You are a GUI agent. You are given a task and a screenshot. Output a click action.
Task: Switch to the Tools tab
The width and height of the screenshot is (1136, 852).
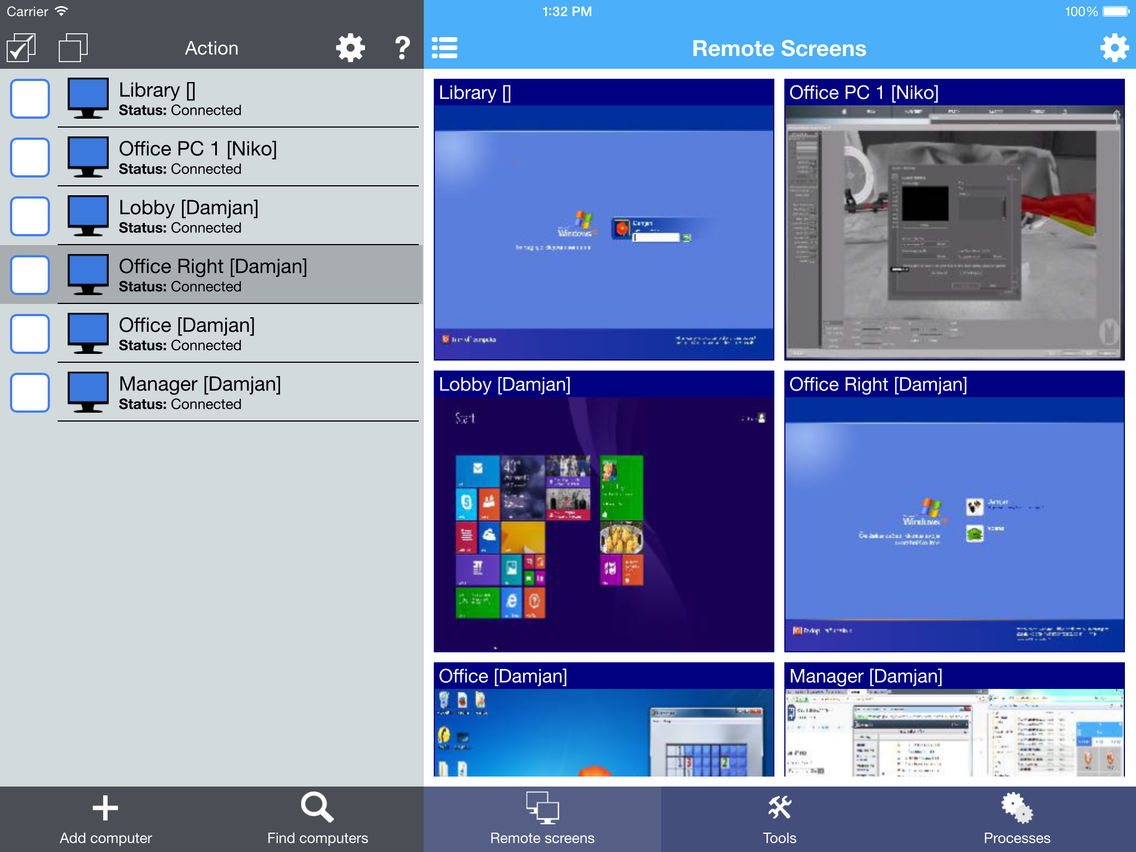click(x=780, y=819)
